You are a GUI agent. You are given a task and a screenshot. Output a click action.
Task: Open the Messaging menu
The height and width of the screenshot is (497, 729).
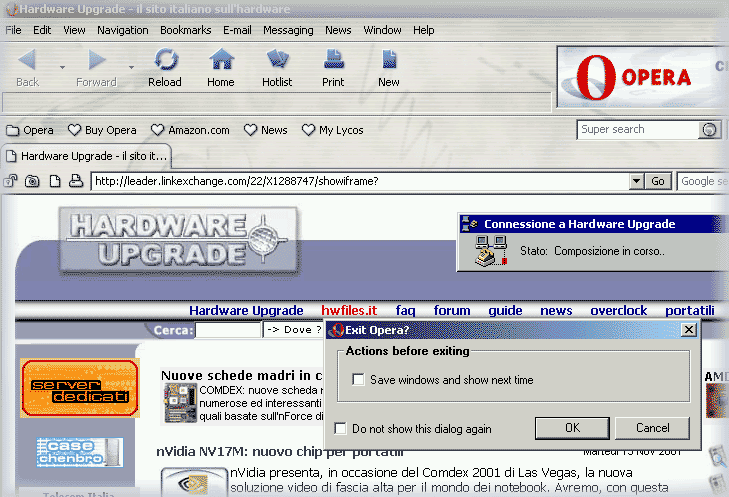click(x=288, y=30)
